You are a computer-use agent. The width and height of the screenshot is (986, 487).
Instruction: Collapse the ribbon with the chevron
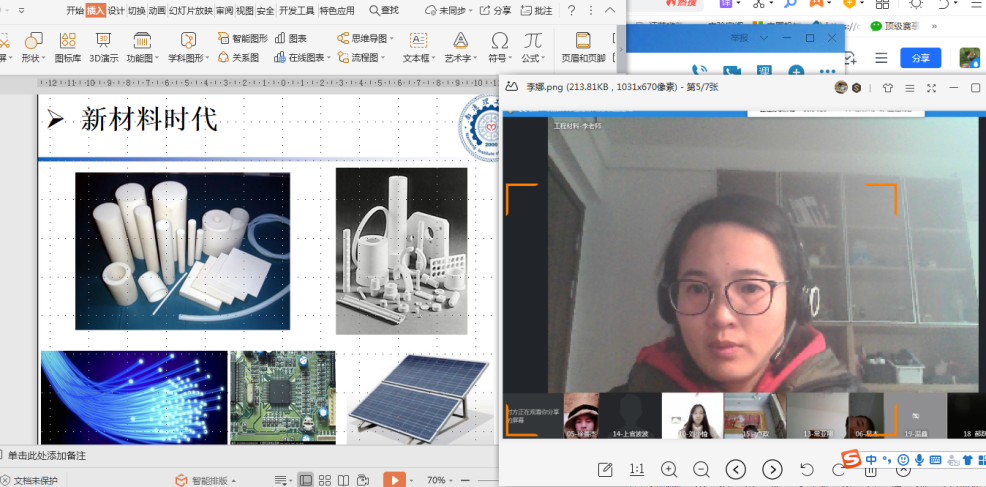[609, 11]
